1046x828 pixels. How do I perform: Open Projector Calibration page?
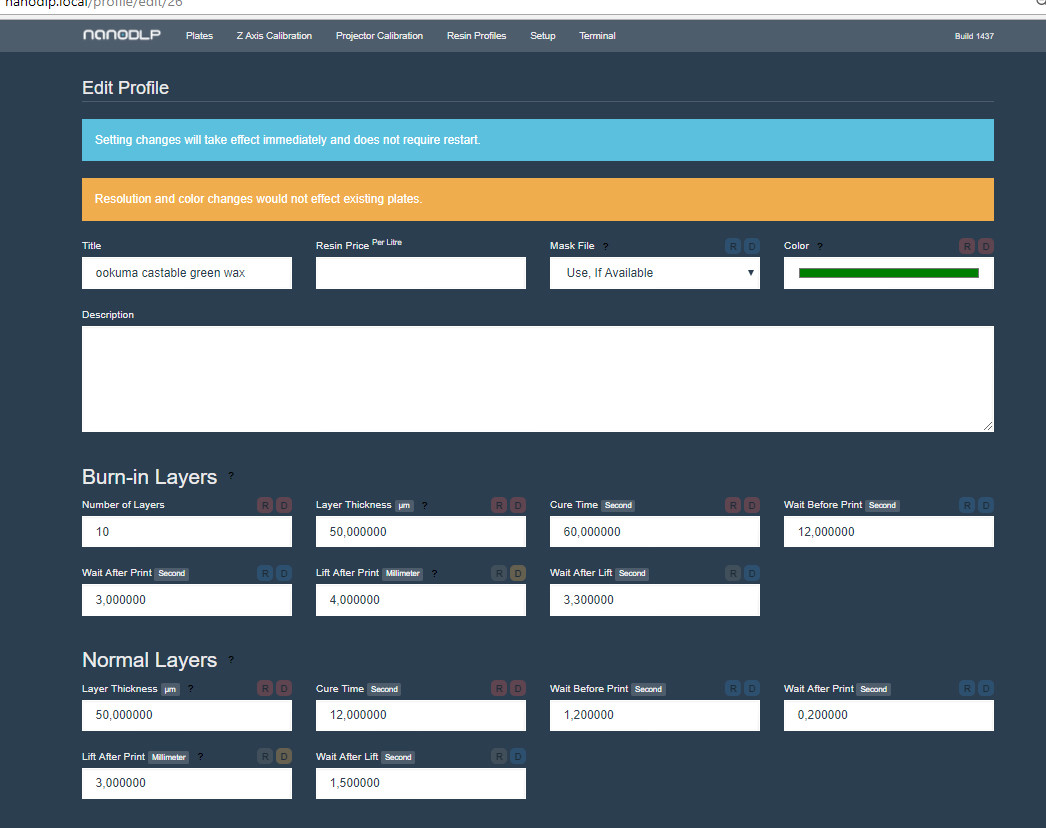[x=380, y=35]
